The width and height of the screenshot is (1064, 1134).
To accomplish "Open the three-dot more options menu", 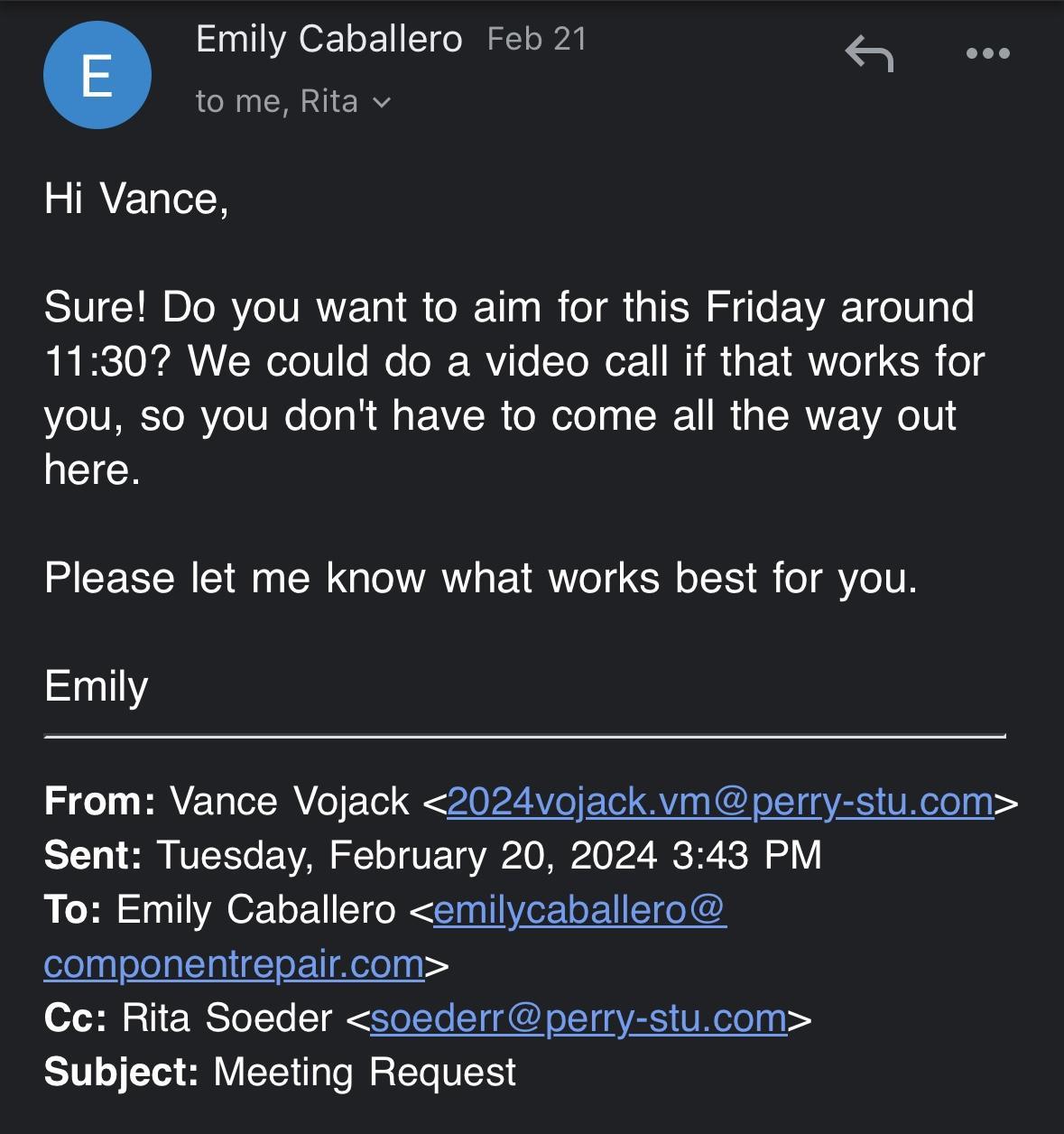I will (x=987, y=54).
